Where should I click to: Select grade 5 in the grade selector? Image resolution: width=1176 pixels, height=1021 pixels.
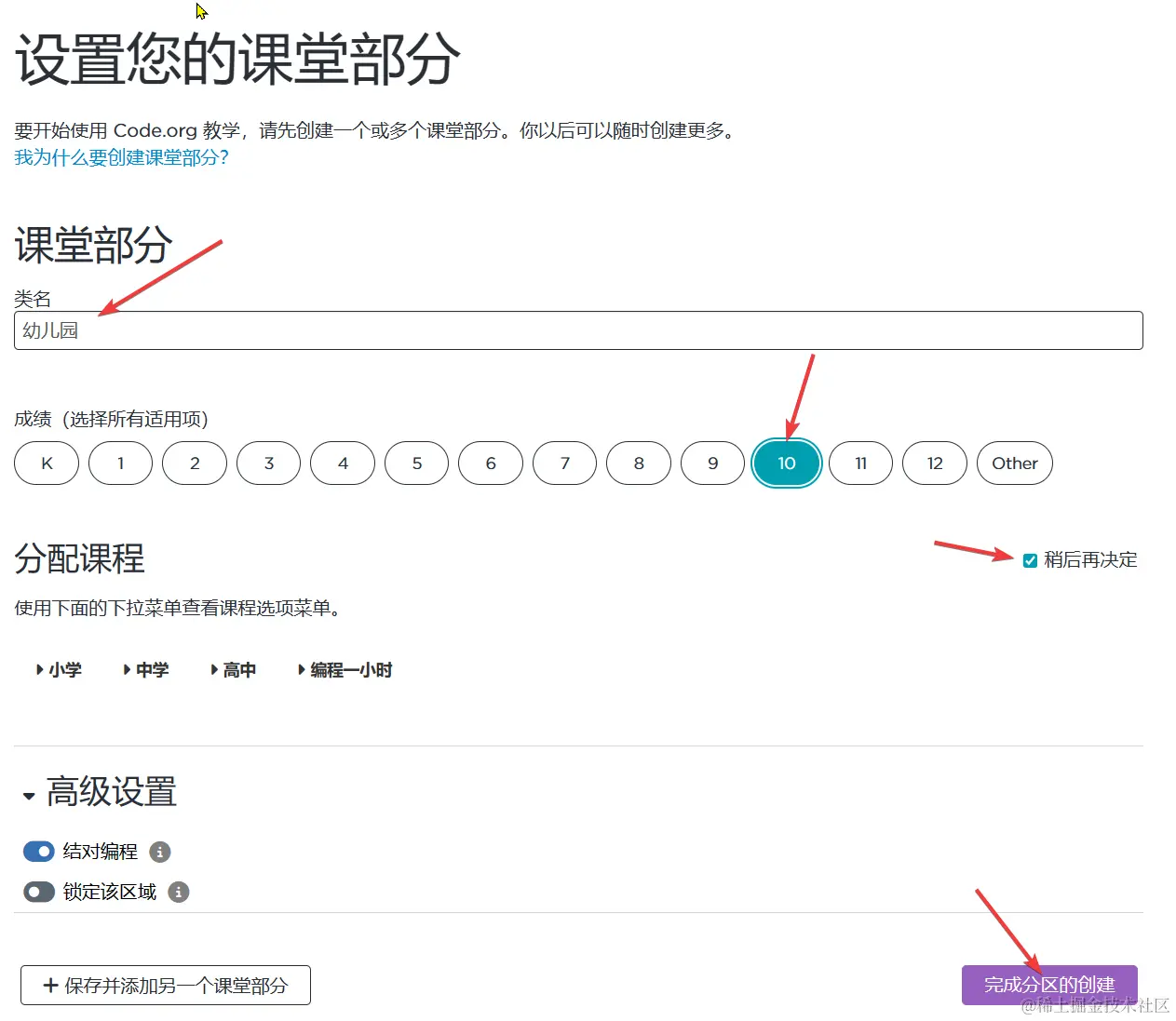(416, 463)
